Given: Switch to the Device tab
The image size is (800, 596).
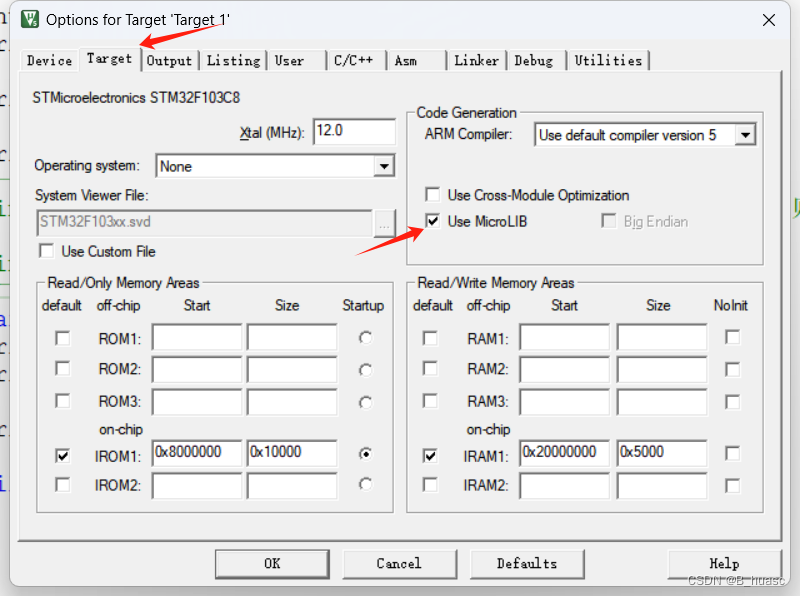Looking at the screenshot, I should click(49, 61).
